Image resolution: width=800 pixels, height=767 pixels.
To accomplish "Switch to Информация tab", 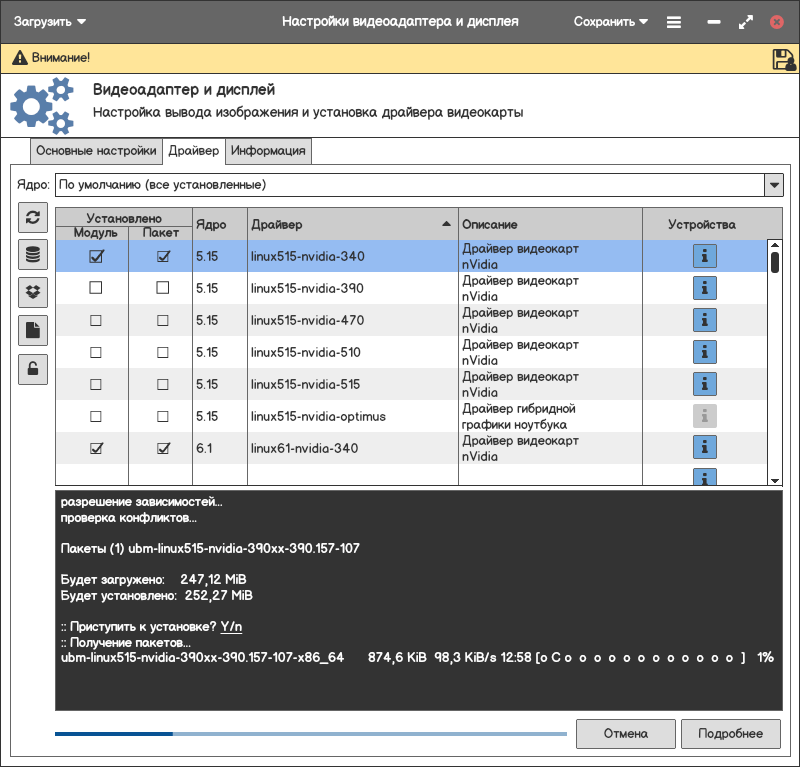I will pyautogui.click(x=268, y=151).
